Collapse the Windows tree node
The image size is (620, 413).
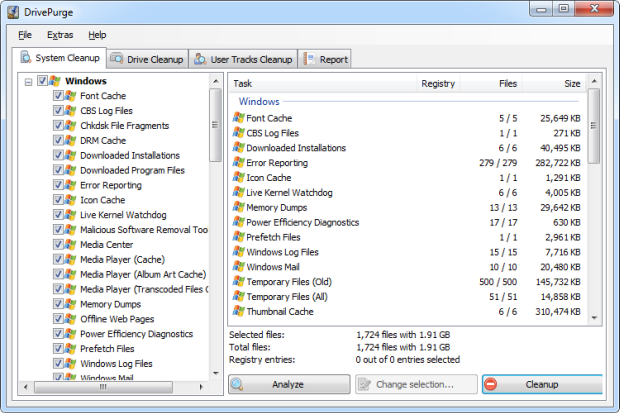(x=28, y=82)
